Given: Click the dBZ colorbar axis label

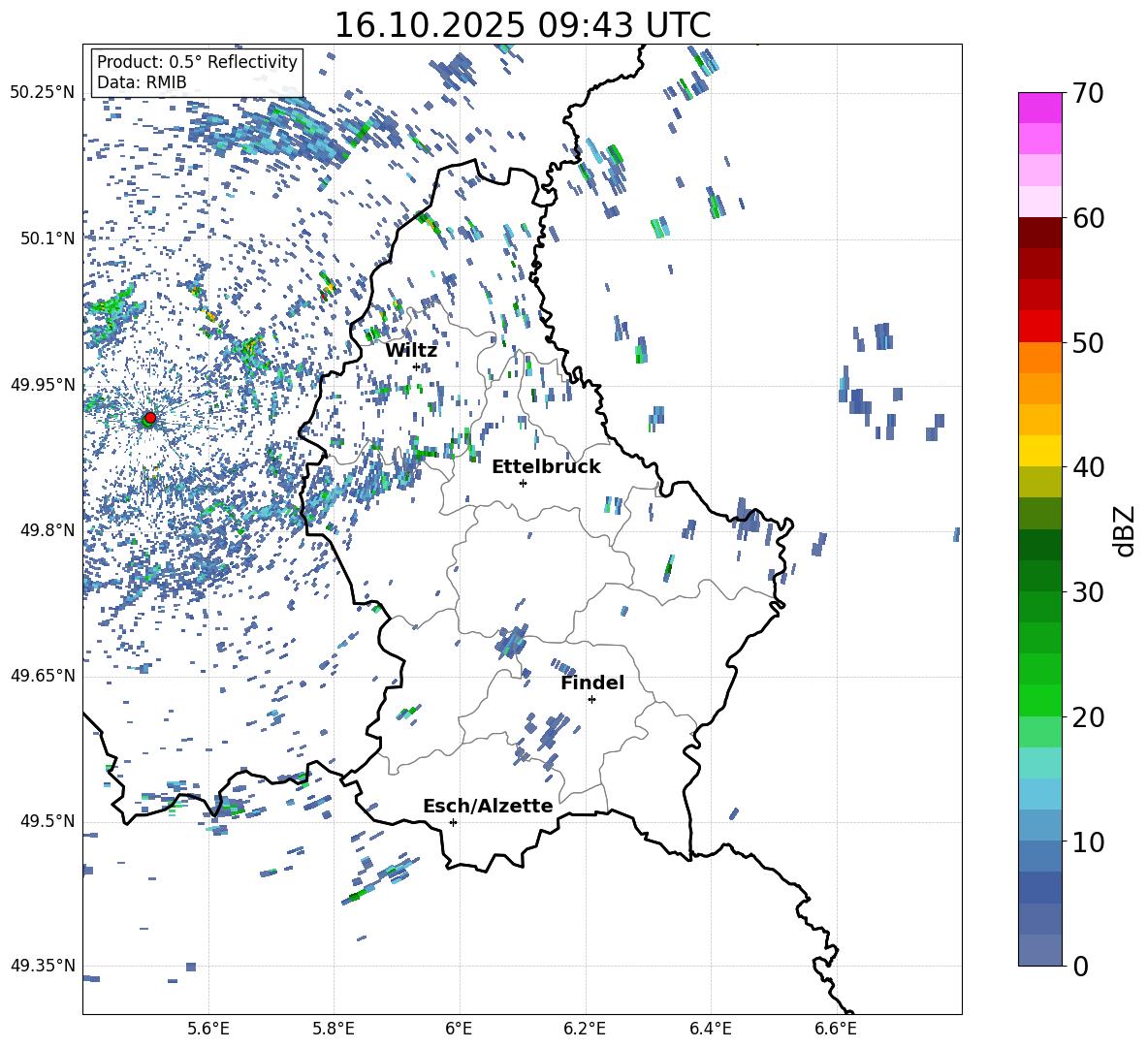Looking at the screenshot, I should point(1125,530).
